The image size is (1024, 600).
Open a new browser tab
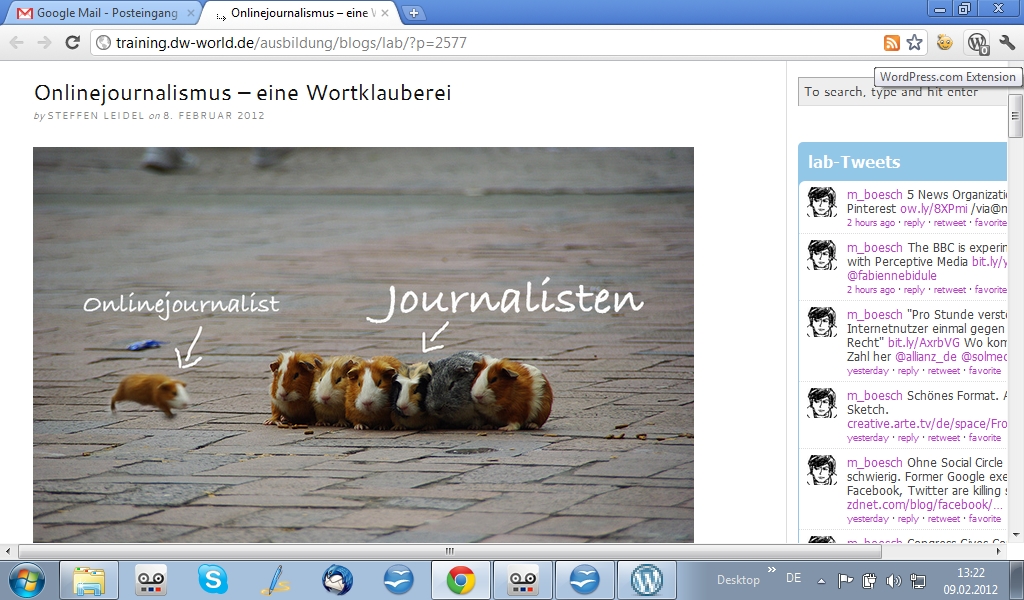pos(414,13)
